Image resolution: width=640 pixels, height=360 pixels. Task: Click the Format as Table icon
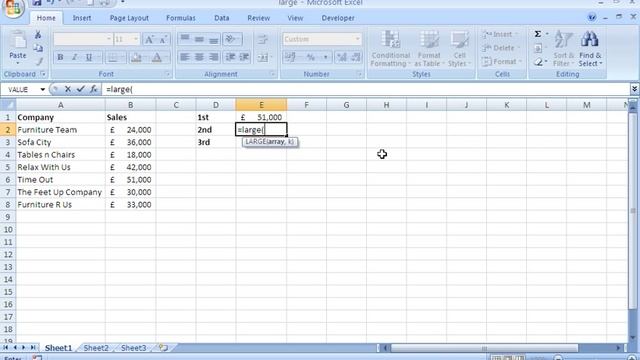point(429,40)
